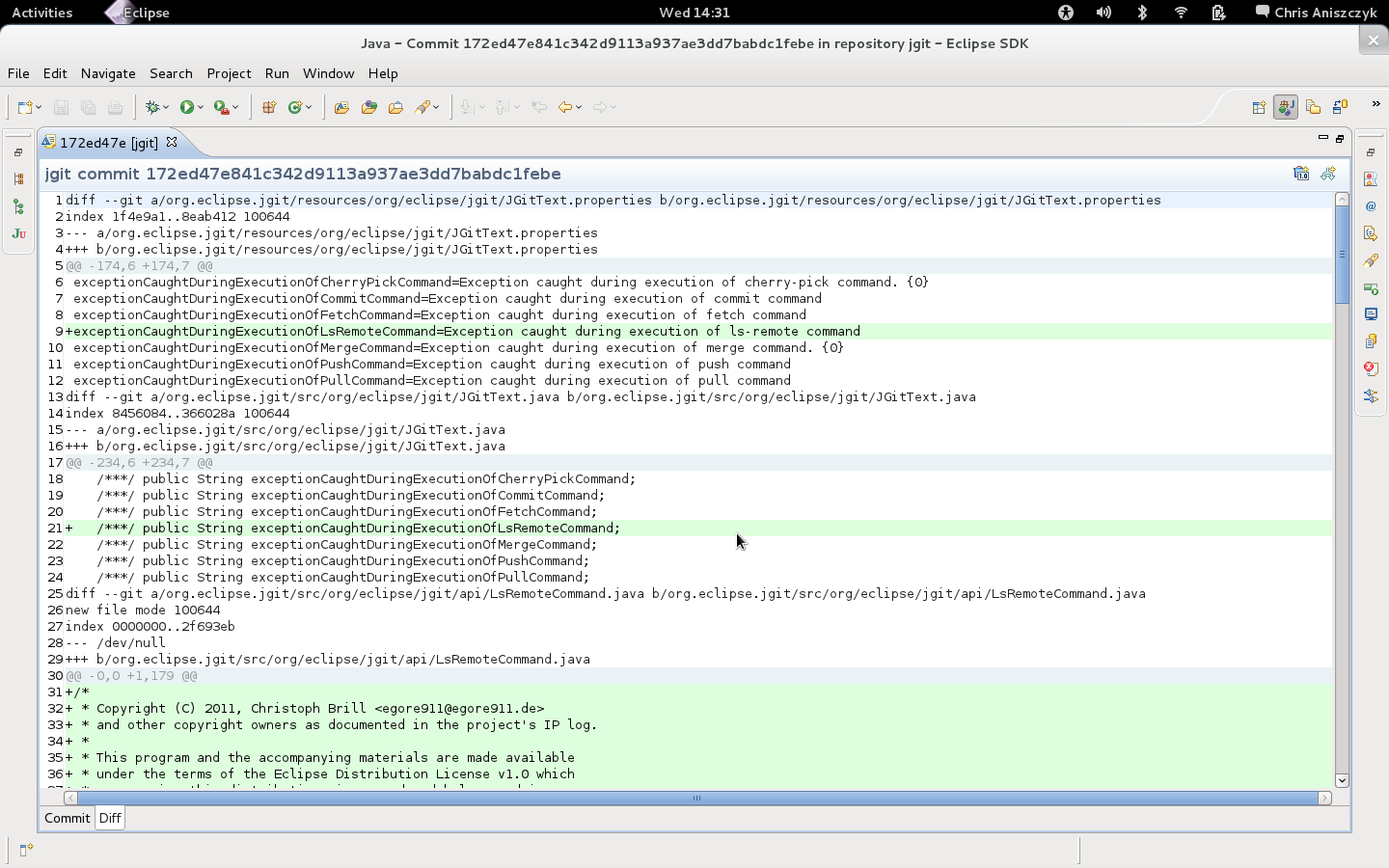Open the Window menu
Viewport: 1389px width, 868px height.
pos(328,73)
